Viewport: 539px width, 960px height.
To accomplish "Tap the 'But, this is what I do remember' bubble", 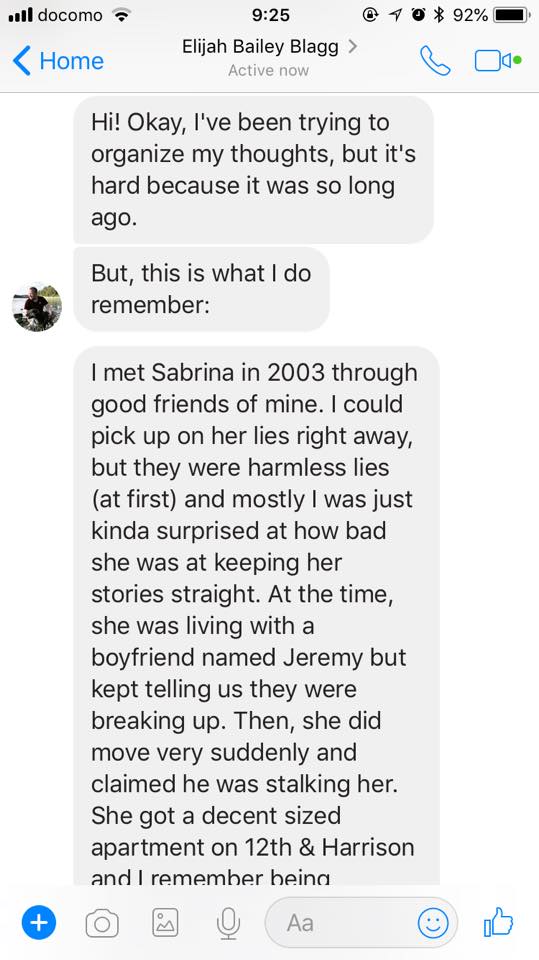I will (202, 289).
